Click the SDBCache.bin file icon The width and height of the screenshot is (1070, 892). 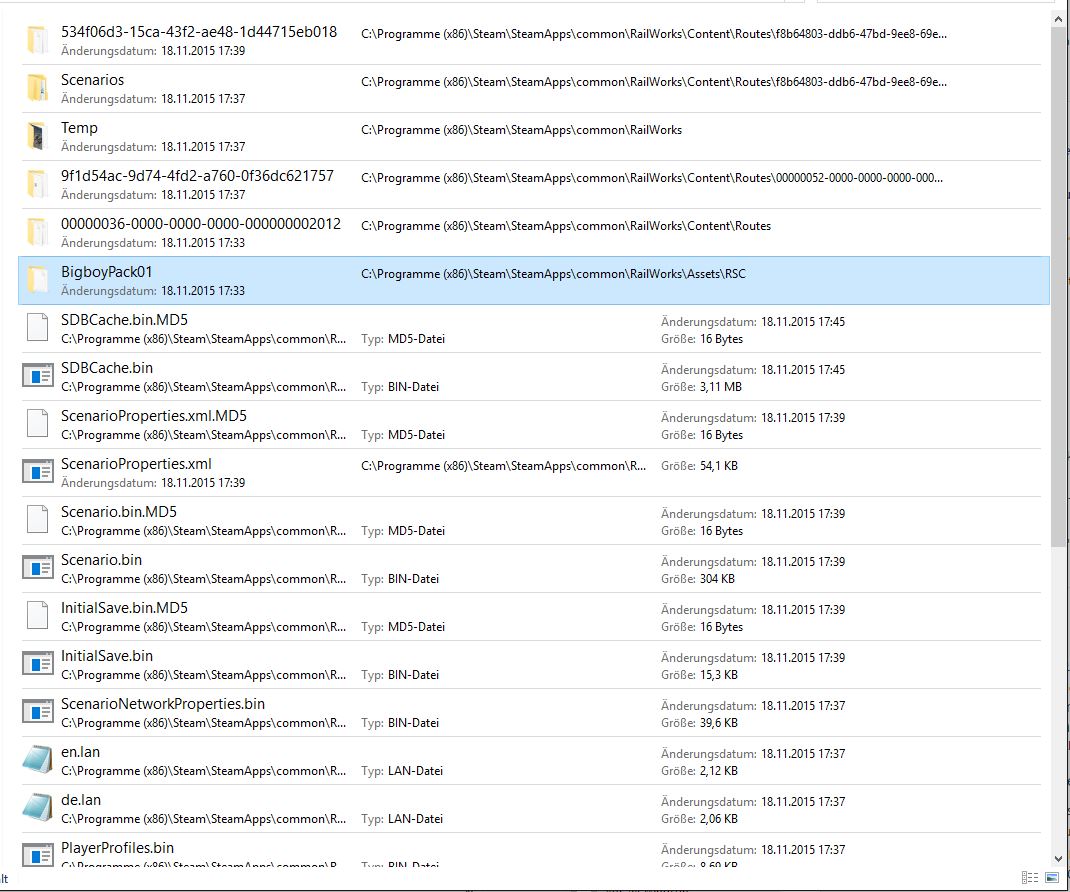coord(38,375)
